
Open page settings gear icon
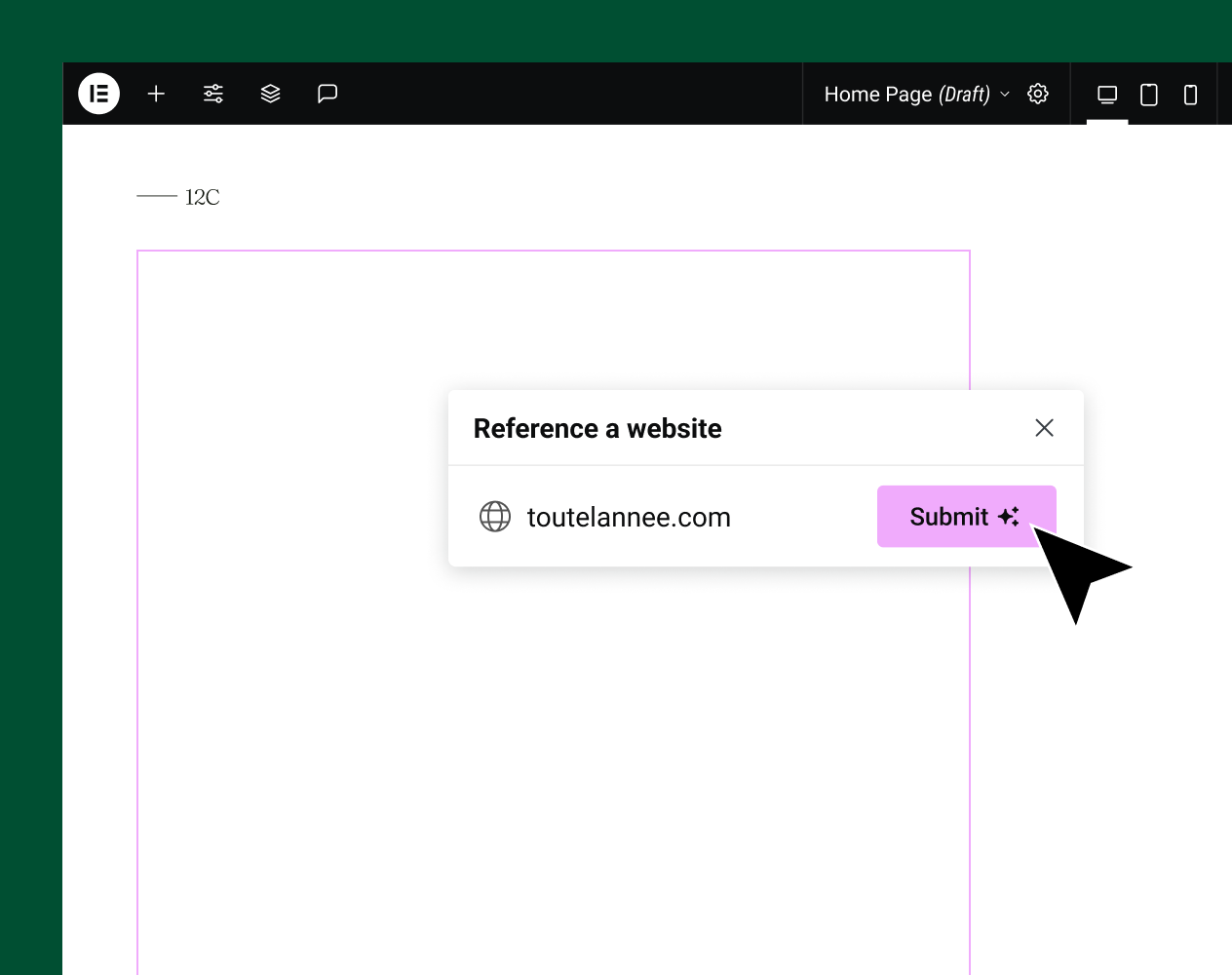[1038, 94]
